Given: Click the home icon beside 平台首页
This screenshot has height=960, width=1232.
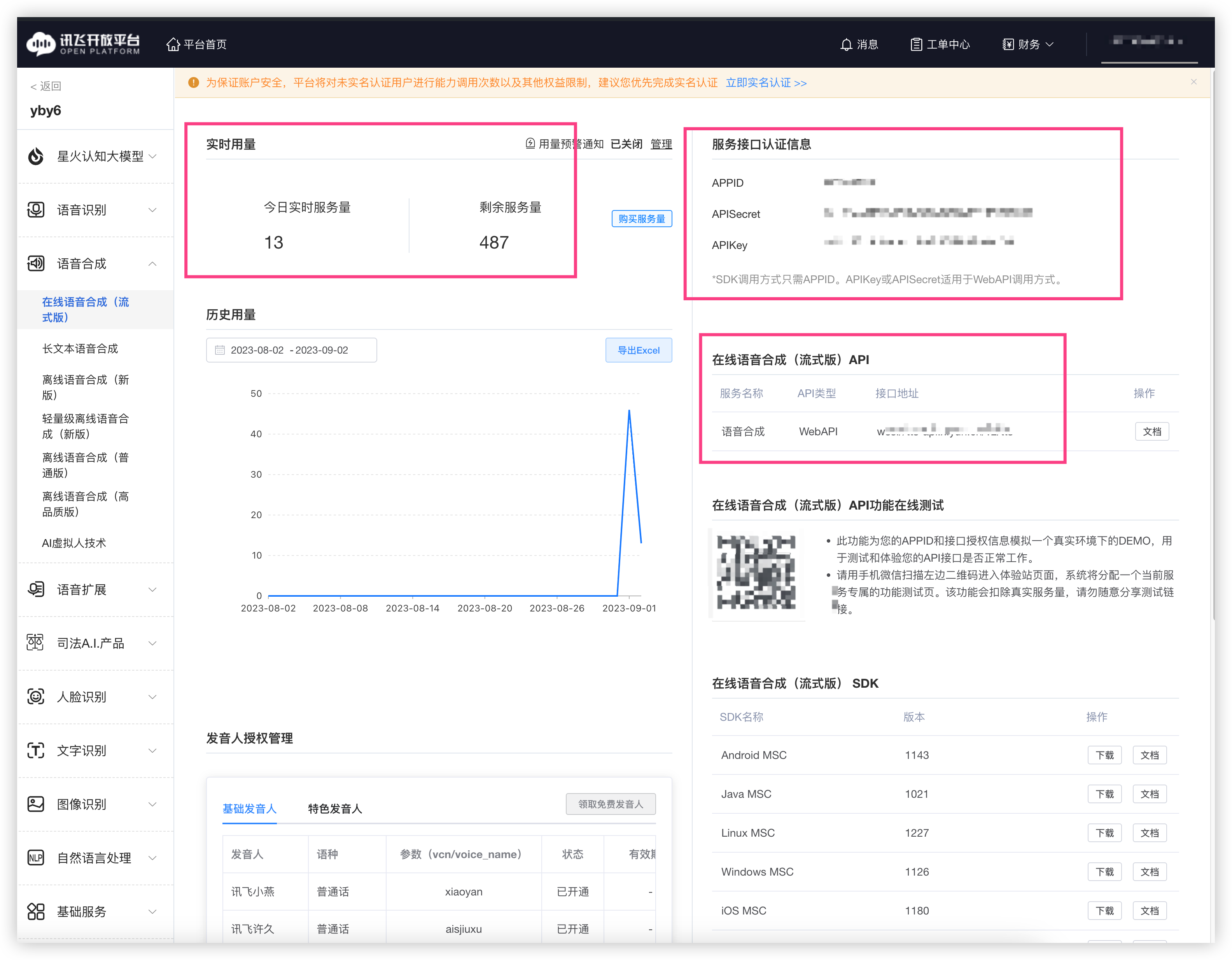Looking at the screenshot, I should (173, 45).
